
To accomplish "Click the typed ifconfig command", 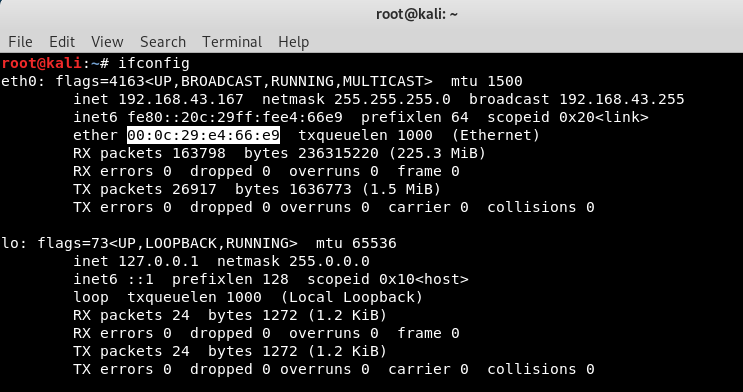I will (x=154, y=63).
